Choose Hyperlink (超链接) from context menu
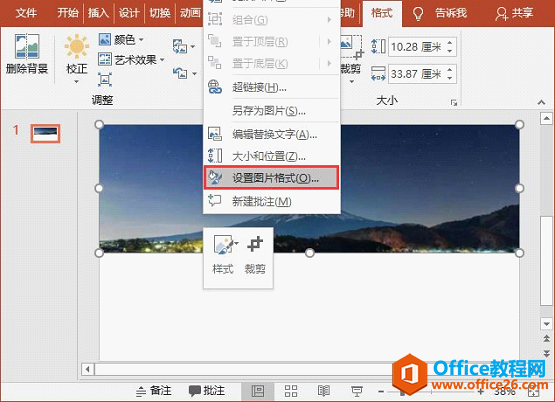This screenshot has height=402, width=555. (x=271, y=87)
